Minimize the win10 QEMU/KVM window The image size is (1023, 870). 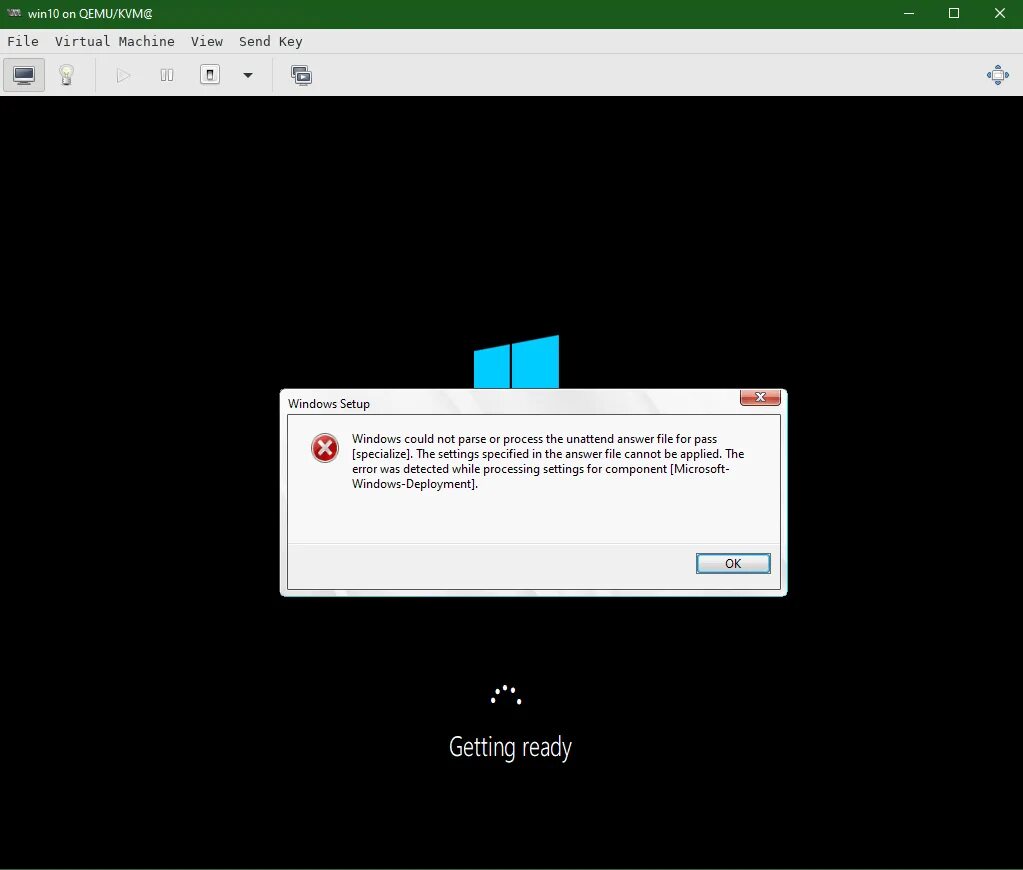pyautogui.click(x=909, y=13)
